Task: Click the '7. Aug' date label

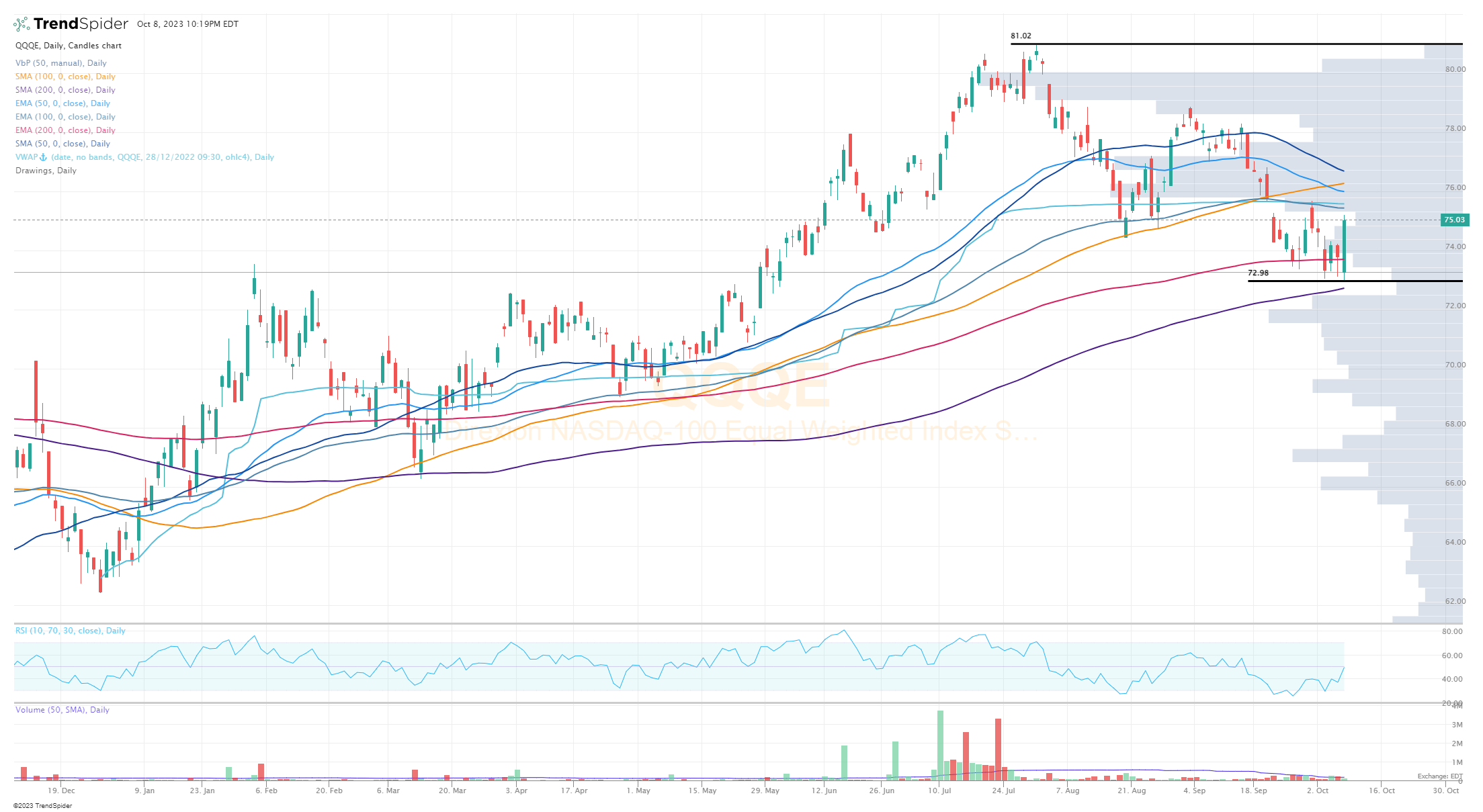Action: (1068, 791)
